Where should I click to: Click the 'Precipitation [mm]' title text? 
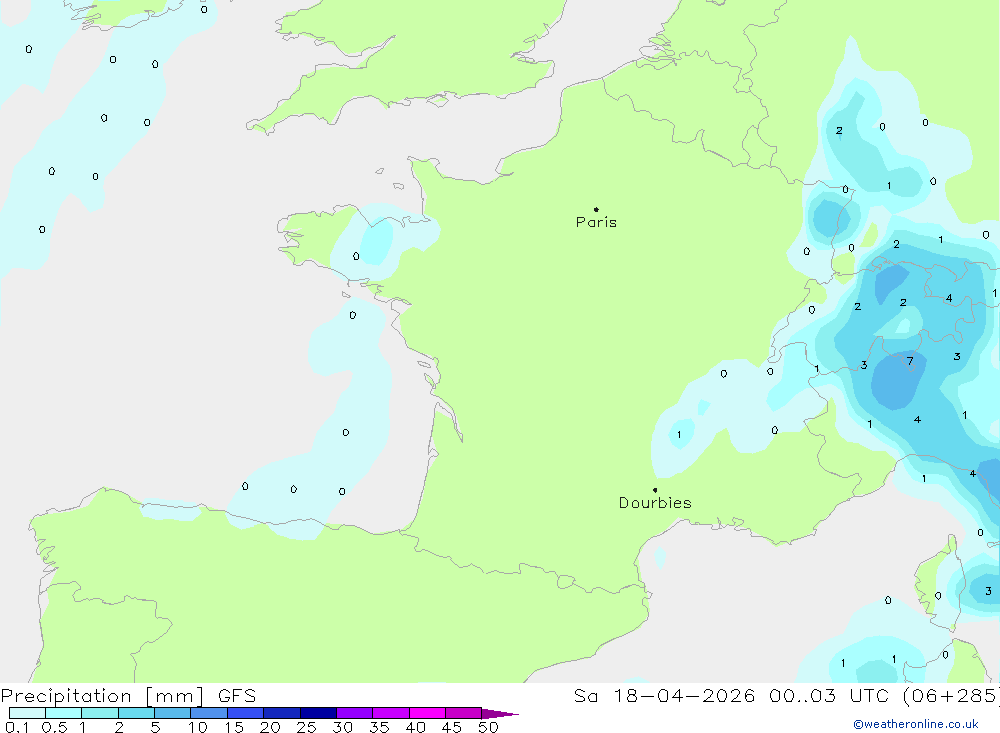103,695
